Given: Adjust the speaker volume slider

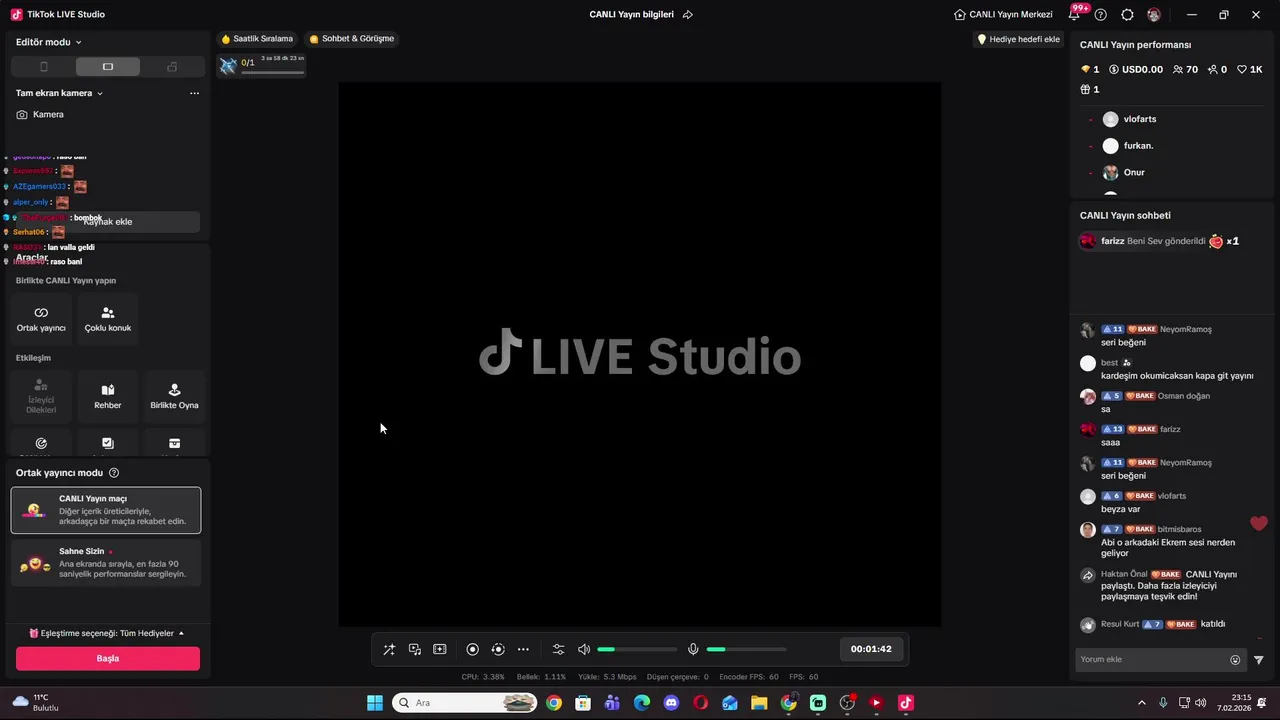Looking at the screenshot, I should coord(637,649).
